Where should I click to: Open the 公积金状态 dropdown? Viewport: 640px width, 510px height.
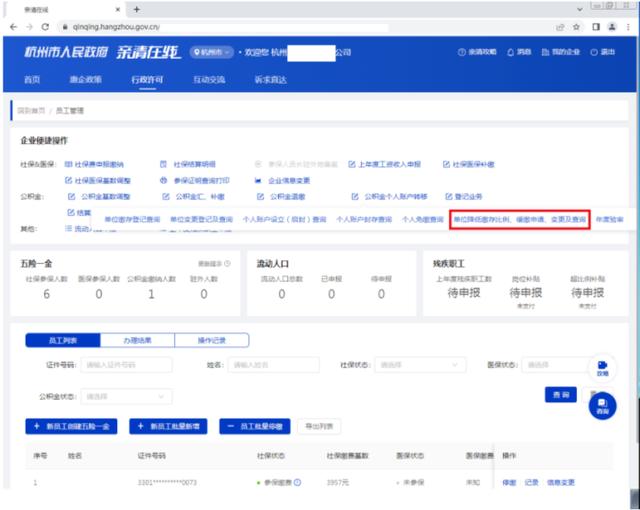point(127,397)
